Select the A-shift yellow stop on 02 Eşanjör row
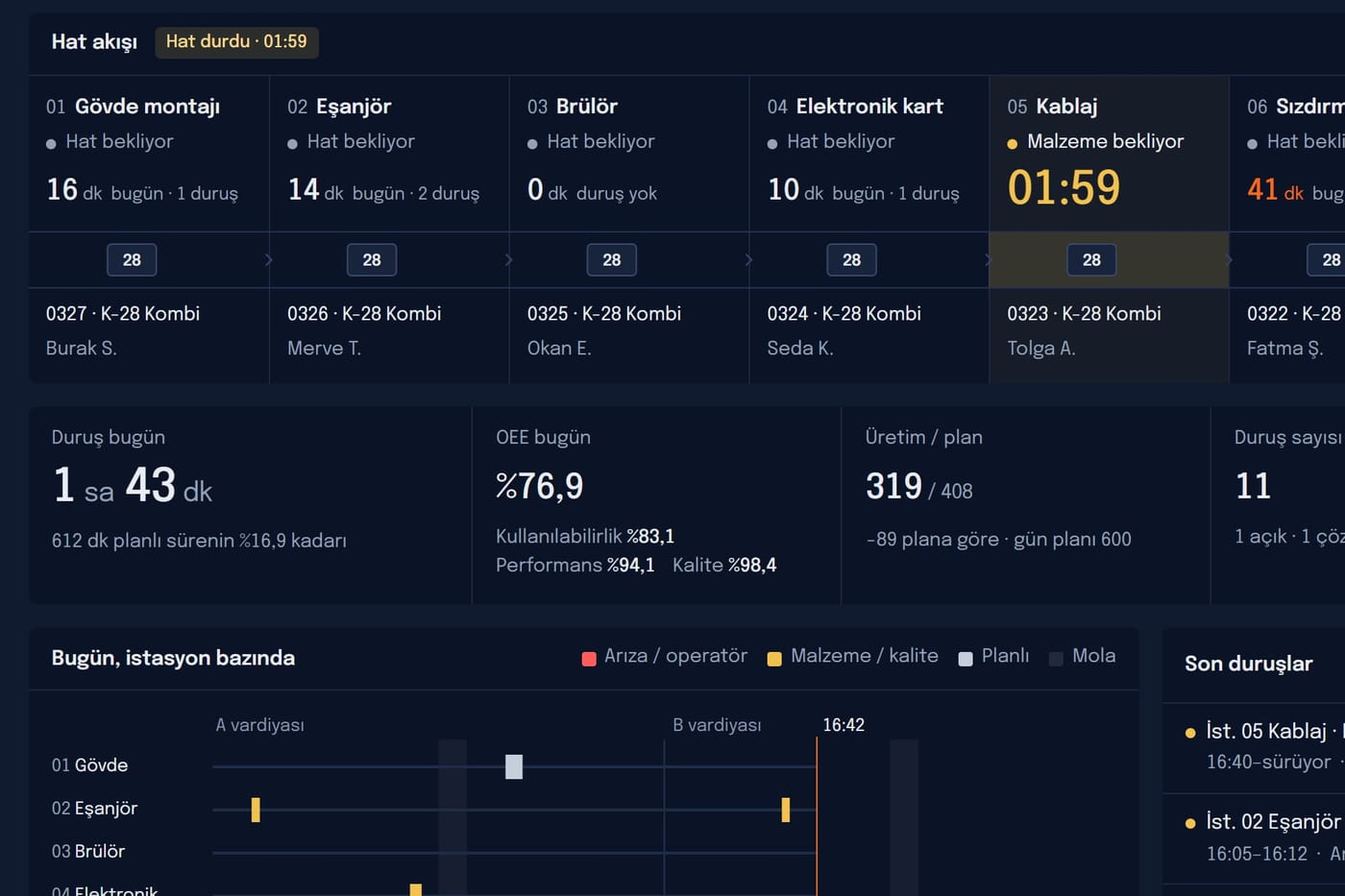1345x896 pixels. pos(256,810)
